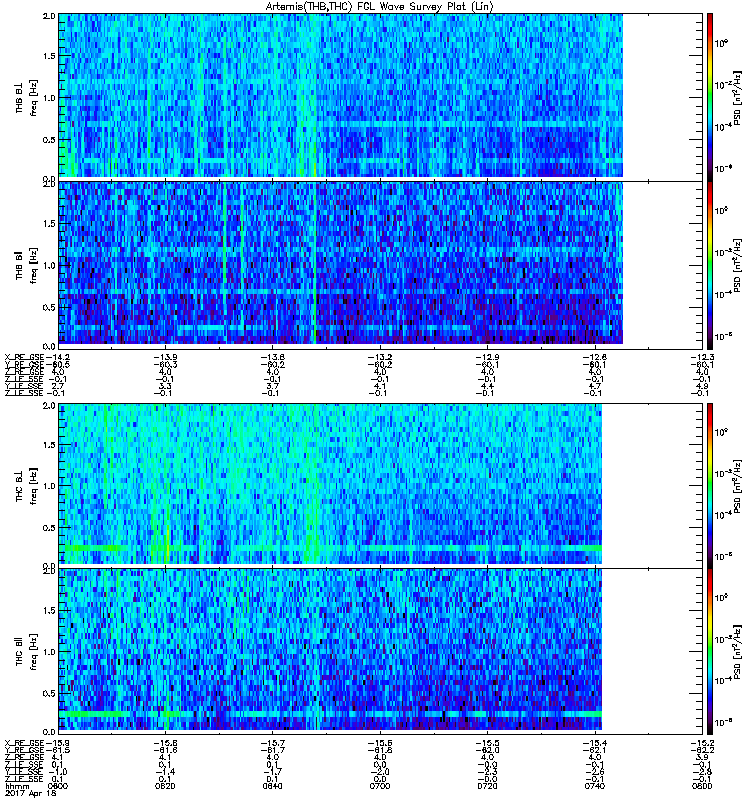Click THC Y_RE_GSE value -62.0
The width and height of the screenshot is (750, 800).
click(x=487, y=750)
